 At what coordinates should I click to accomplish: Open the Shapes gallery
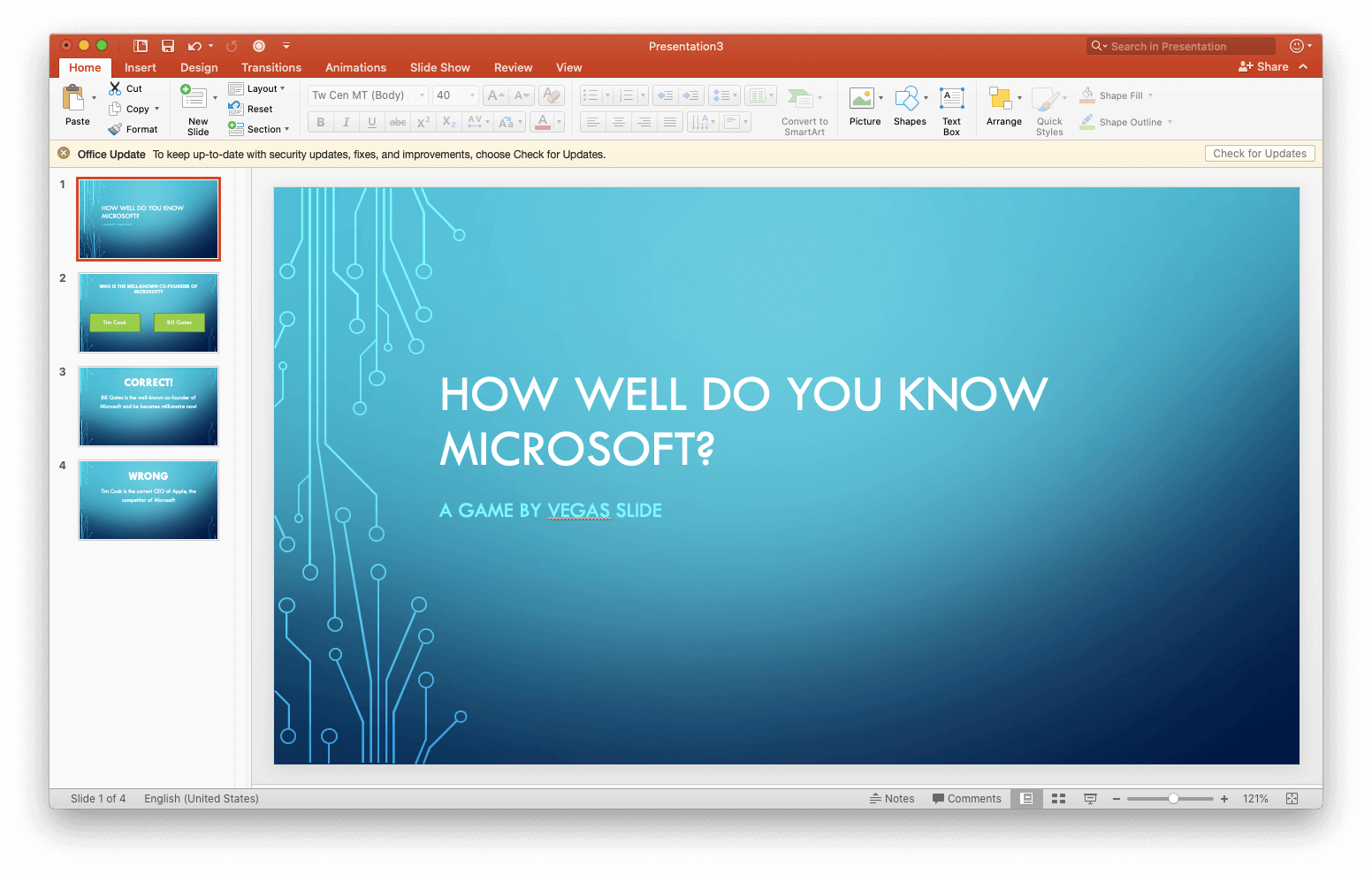pyautogui.click(x=910, y=108)
